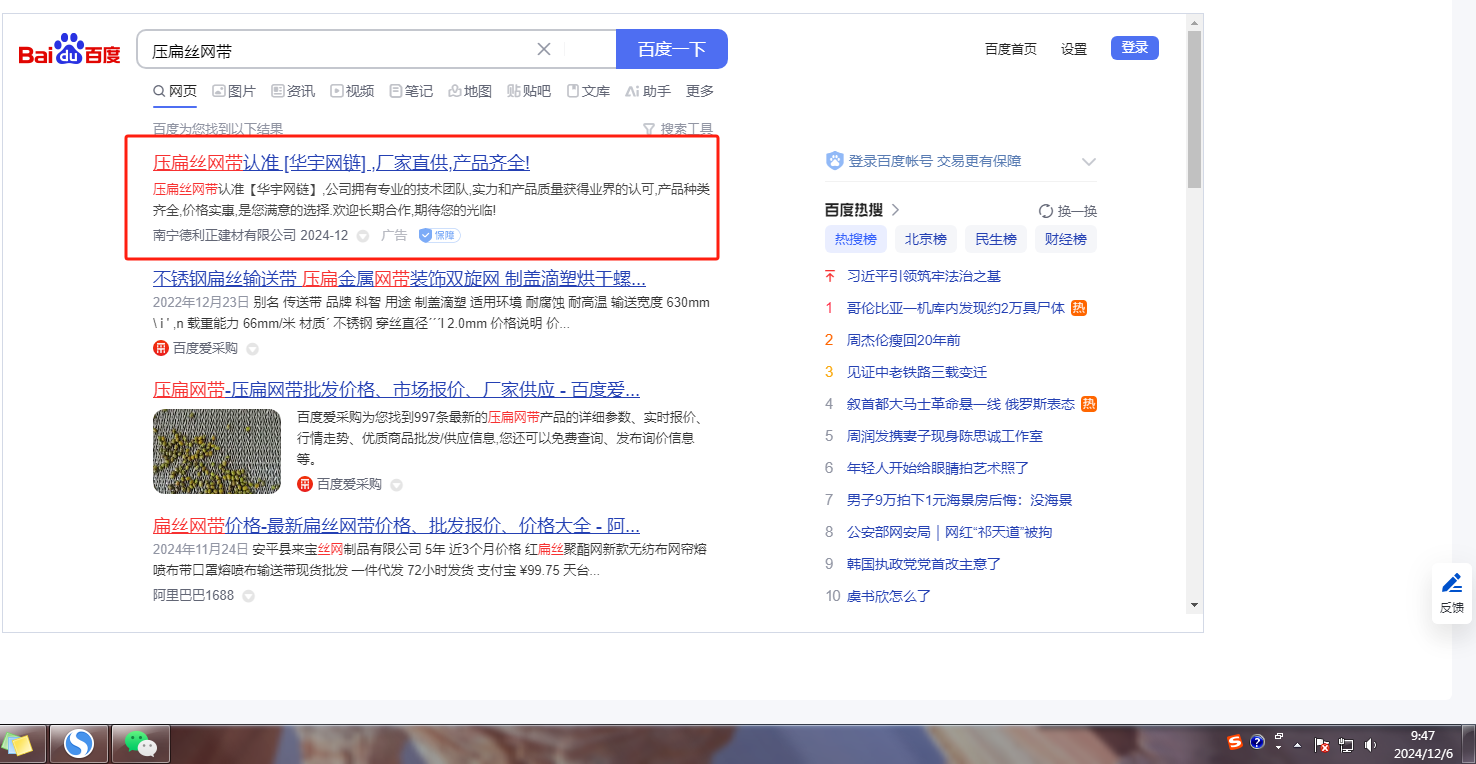Click the 百度爱采购 logo under the 压扁网带 result
Viewport: 1476px width, 764px height.
[305, 484]
